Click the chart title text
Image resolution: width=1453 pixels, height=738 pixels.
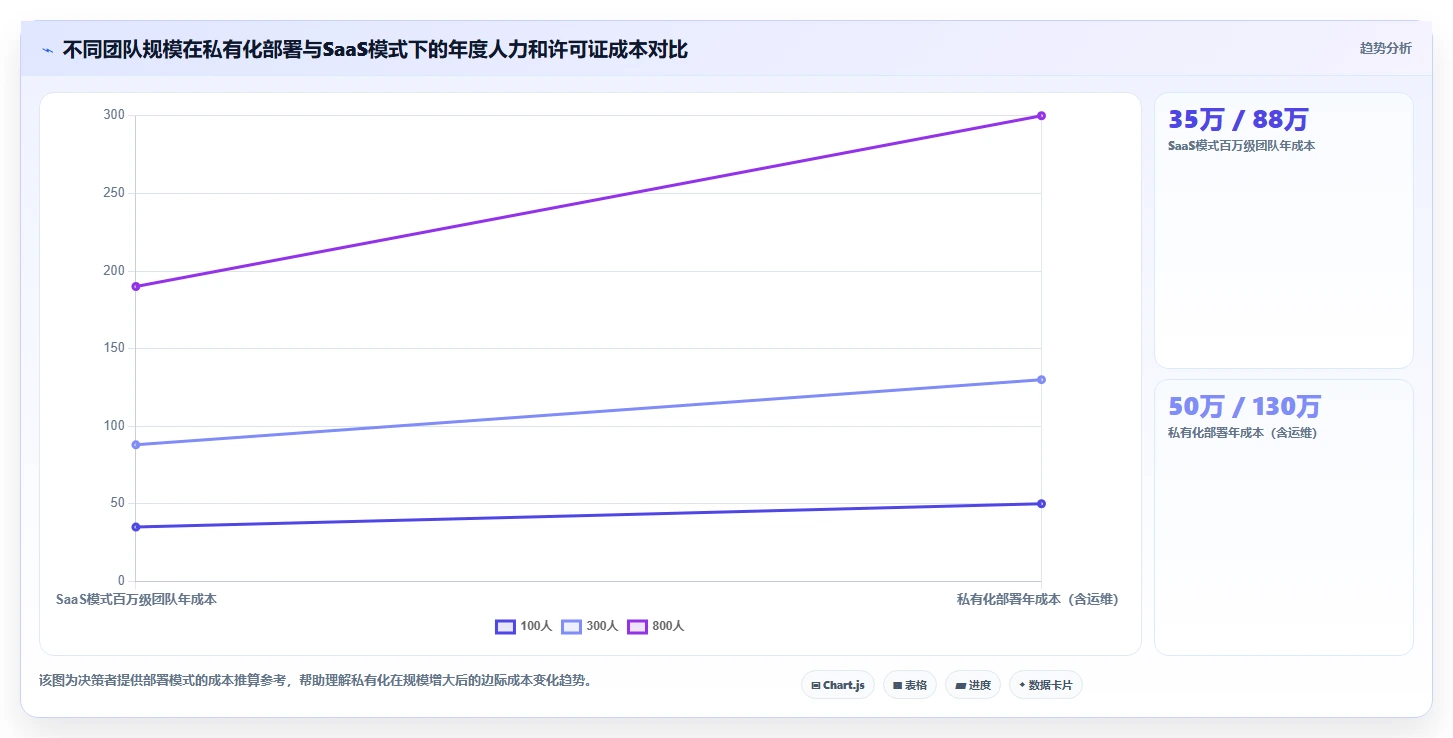click(x=375, y=49)
